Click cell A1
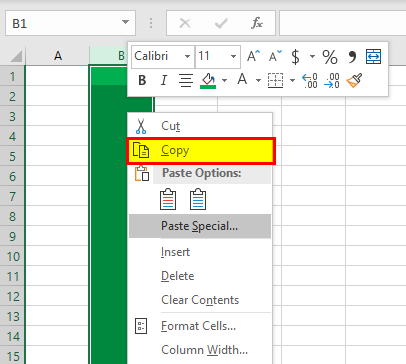This screenshot has height=364, width=406. pos(57,76)
